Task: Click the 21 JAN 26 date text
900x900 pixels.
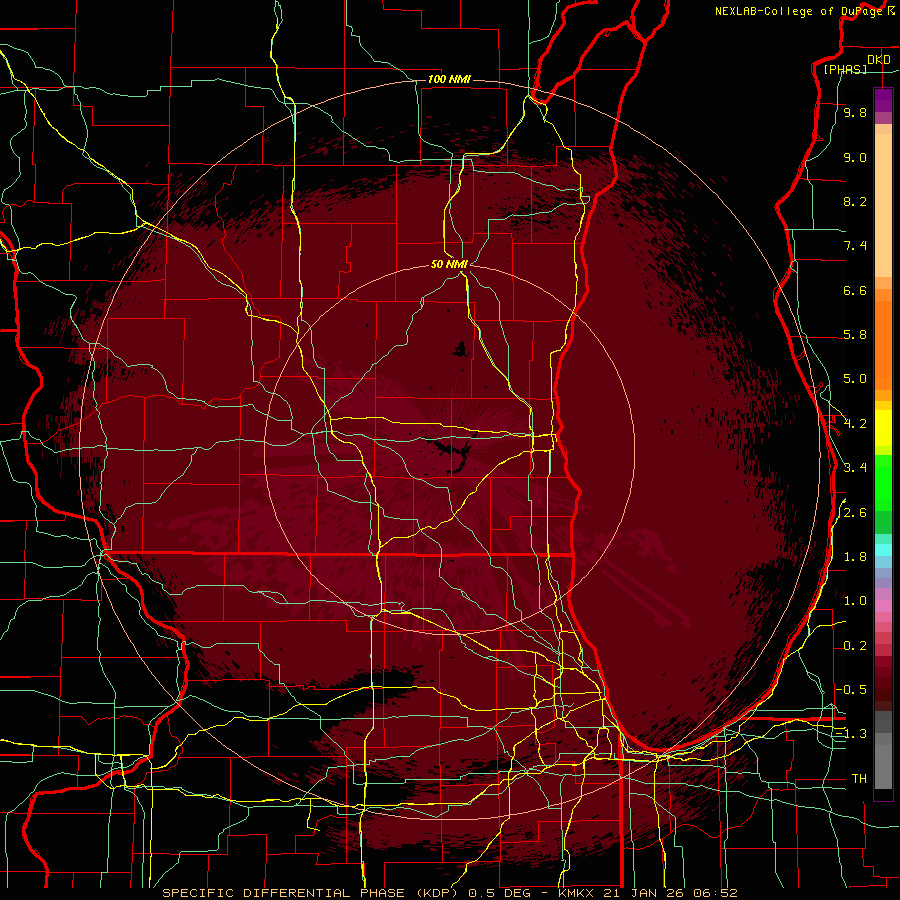Action: click(645, 893)
